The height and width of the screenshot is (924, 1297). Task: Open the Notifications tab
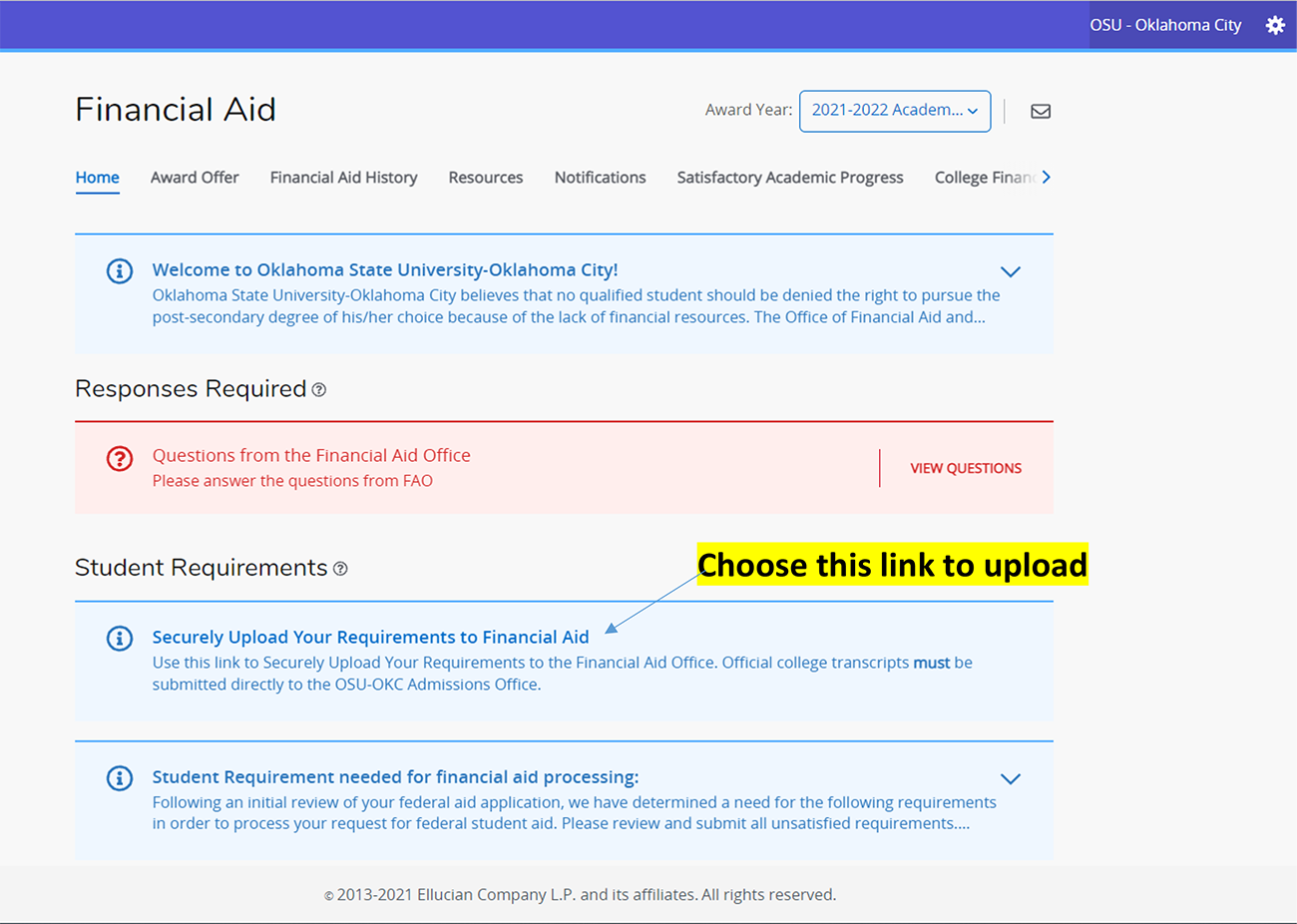point(601,178)
